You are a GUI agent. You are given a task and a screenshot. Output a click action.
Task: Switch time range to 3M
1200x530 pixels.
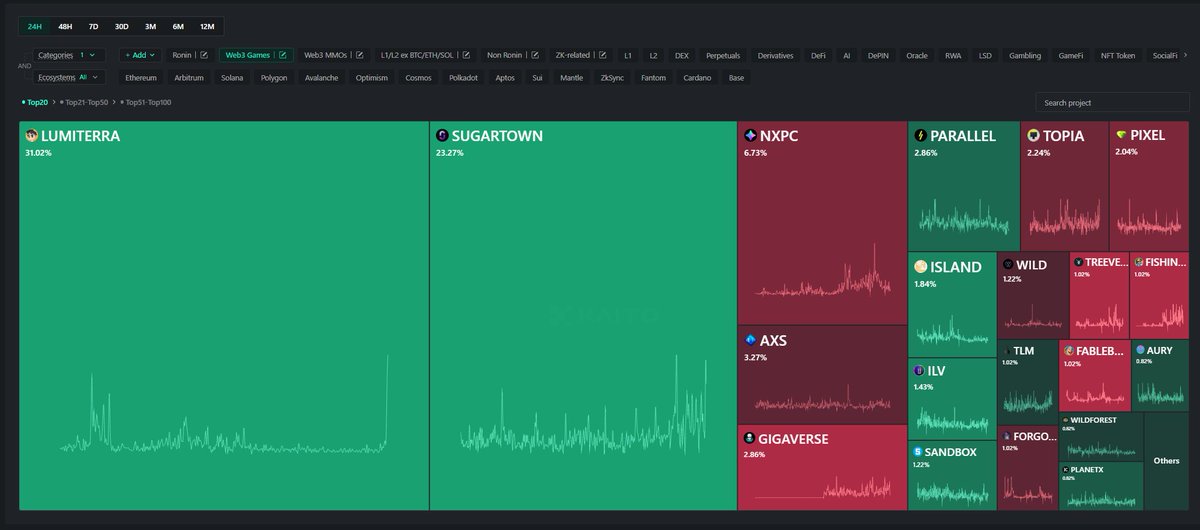[x=150, y=26]
